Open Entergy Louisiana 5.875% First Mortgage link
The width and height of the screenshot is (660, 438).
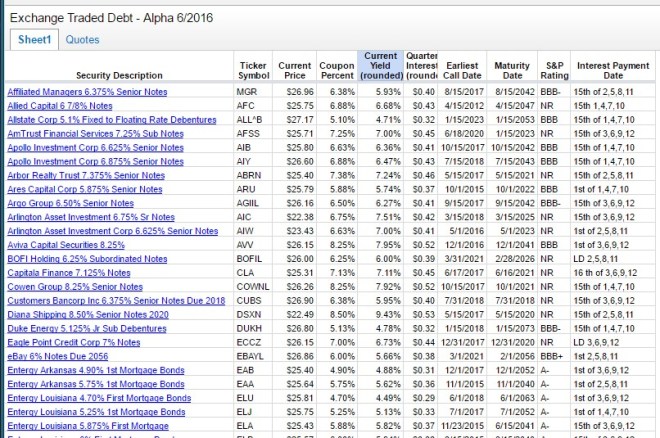click(x=88, y=426)
